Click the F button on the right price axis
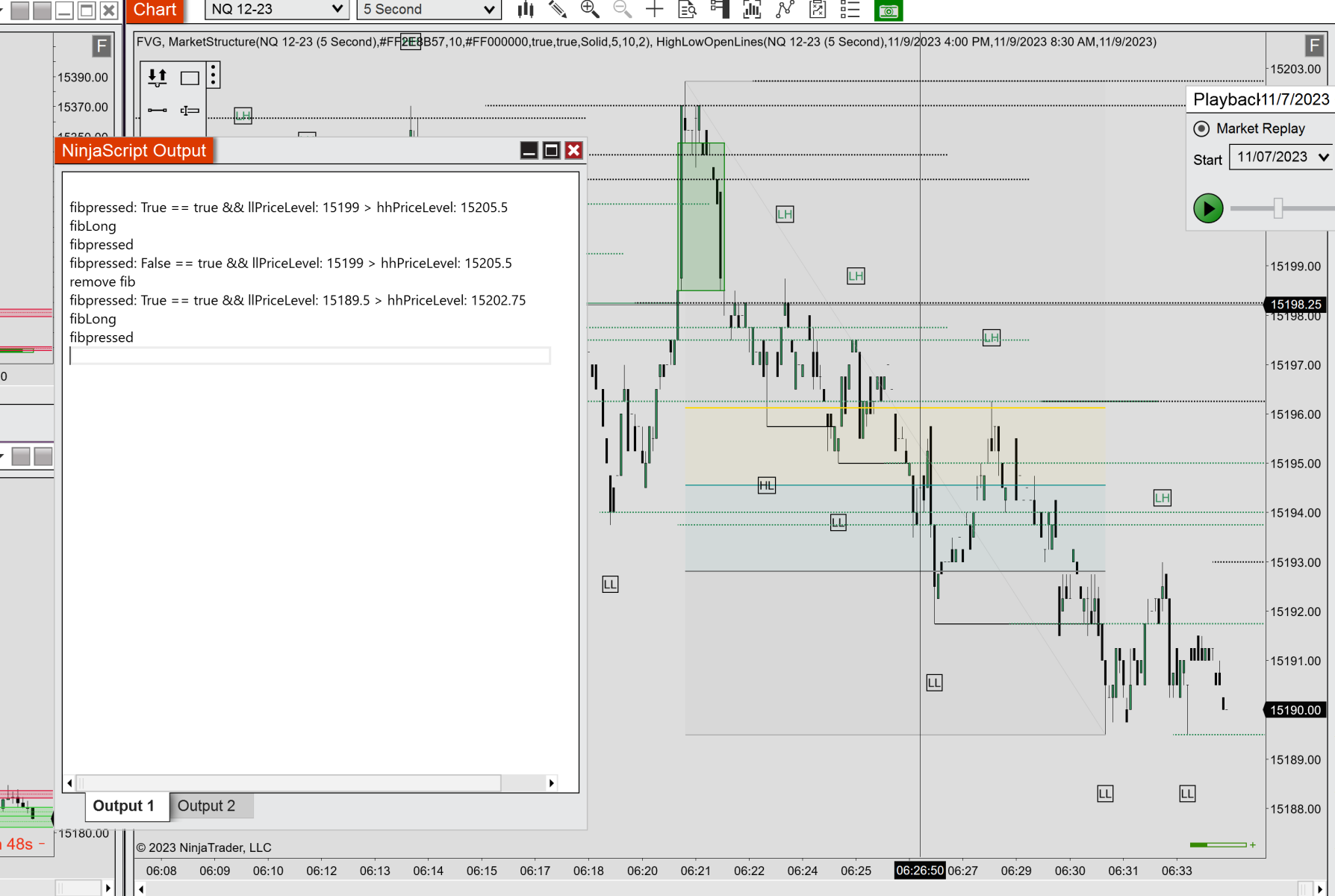Image resolution: width=1335 pixels, height=896 pixels. tap(1314, 46)
